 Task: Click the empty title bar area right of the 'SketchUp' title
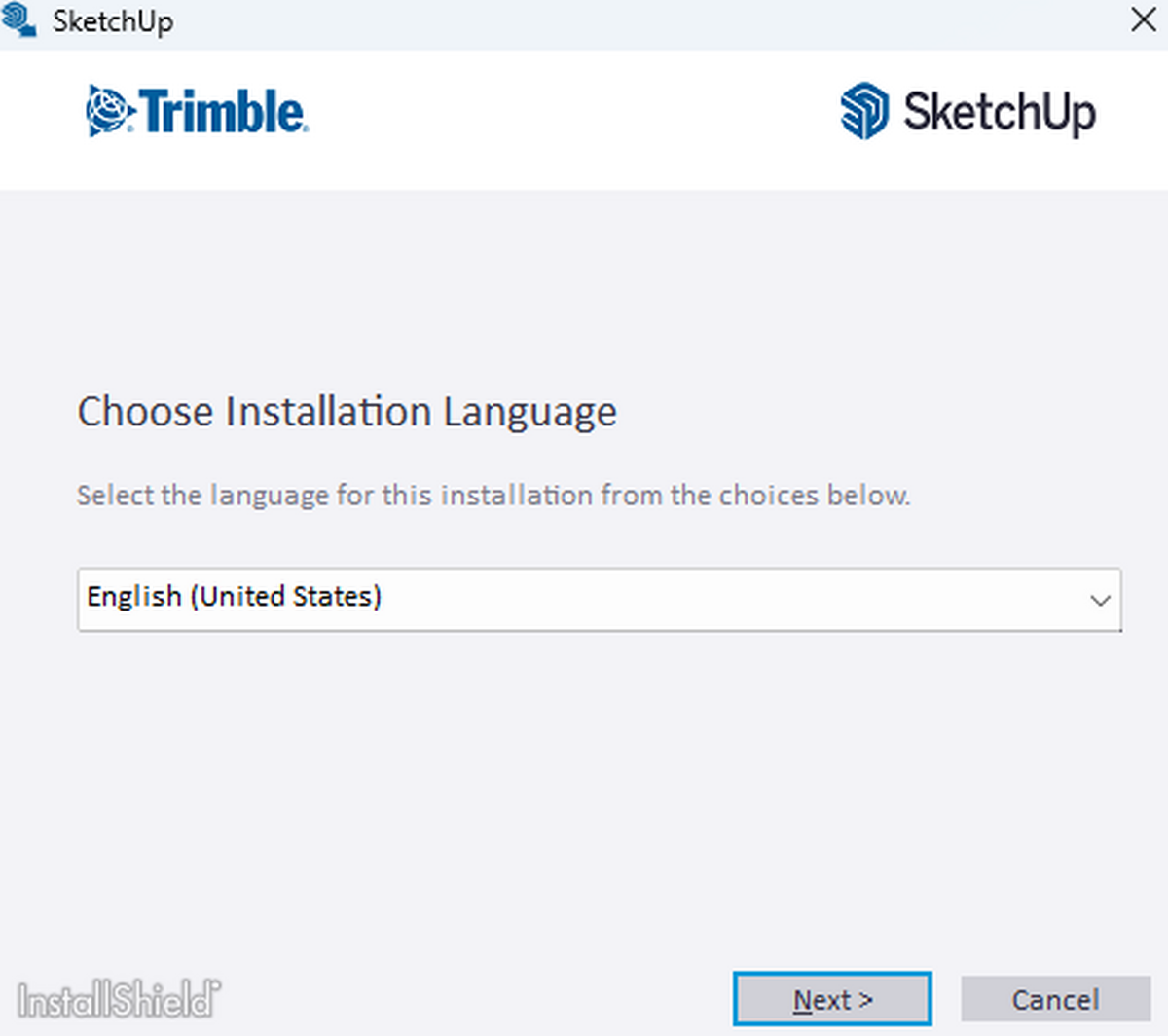click(x=633, y=21)
